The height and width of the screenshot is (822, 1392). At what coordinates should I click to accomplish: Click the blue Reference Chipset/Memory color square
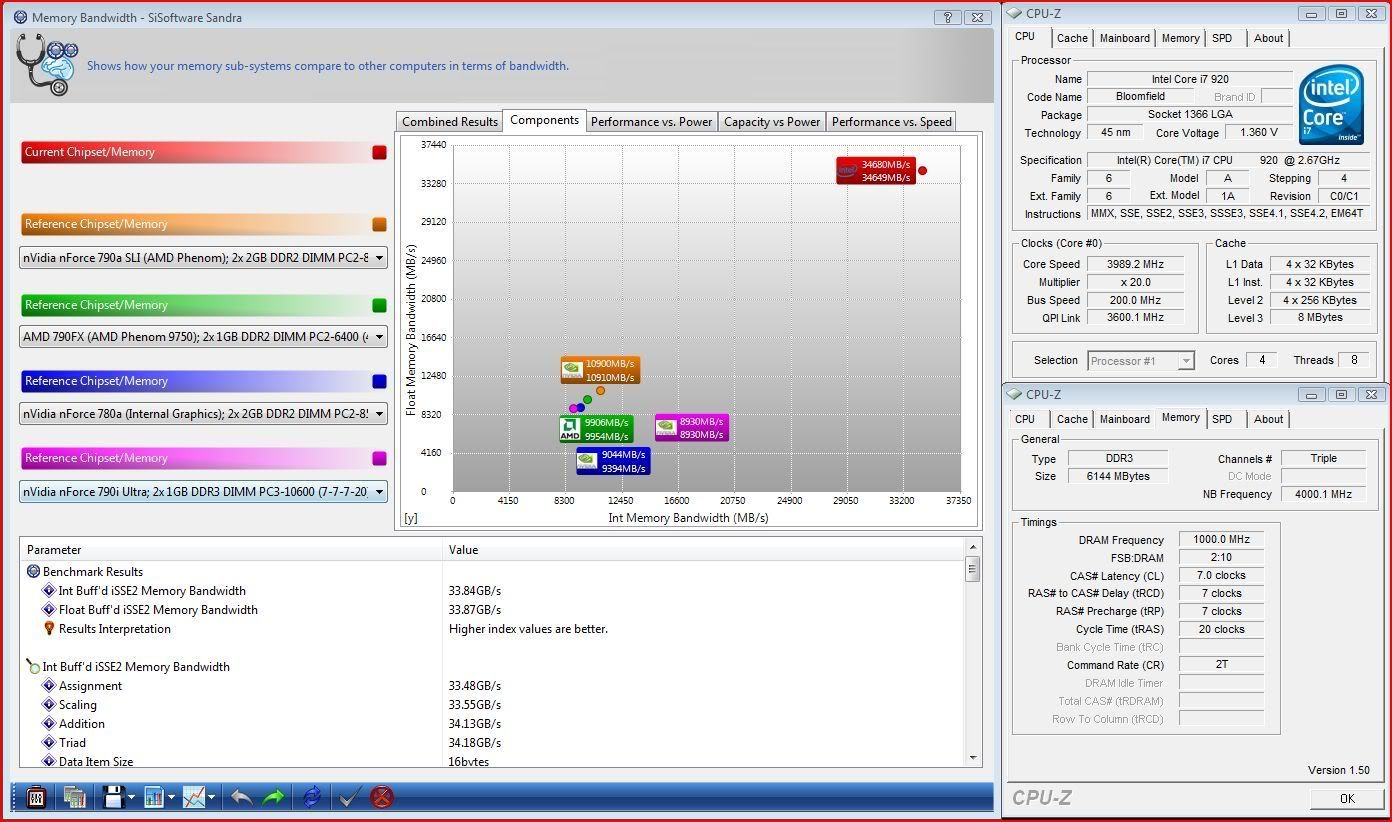[379, 382]
